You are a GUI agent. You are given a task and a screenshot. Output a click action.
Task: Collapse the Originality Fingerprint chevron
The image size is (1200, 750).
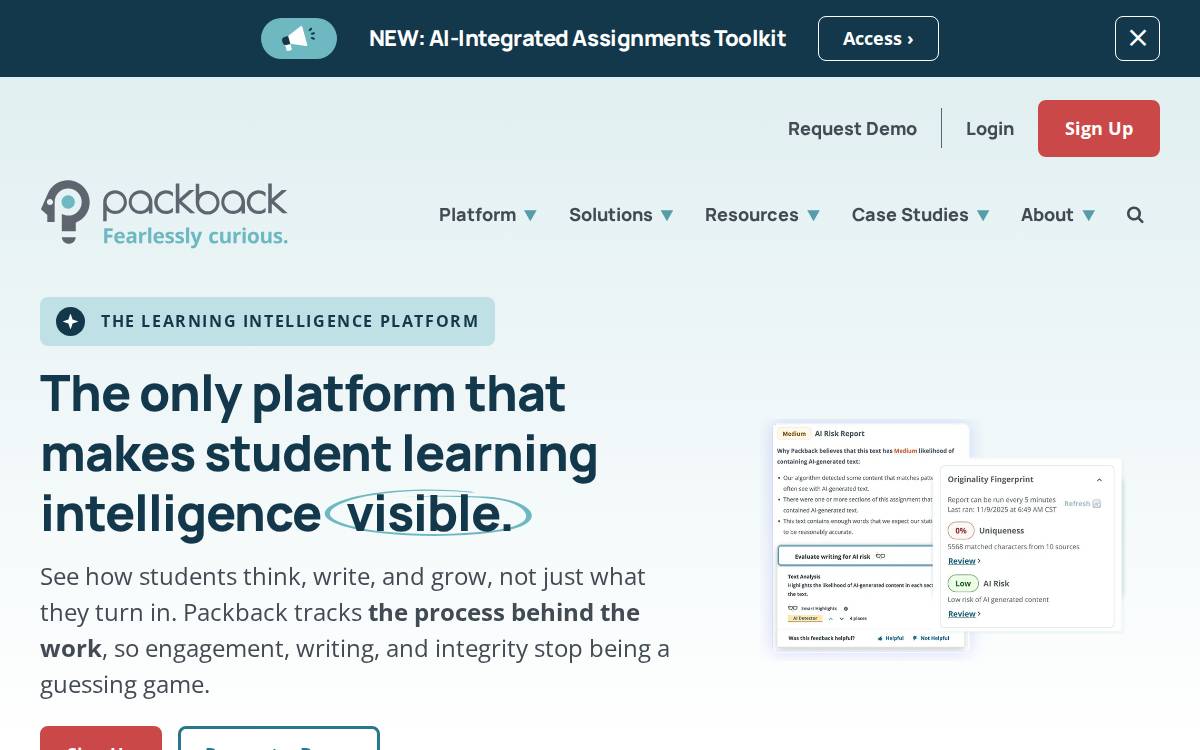(1099, 480)
